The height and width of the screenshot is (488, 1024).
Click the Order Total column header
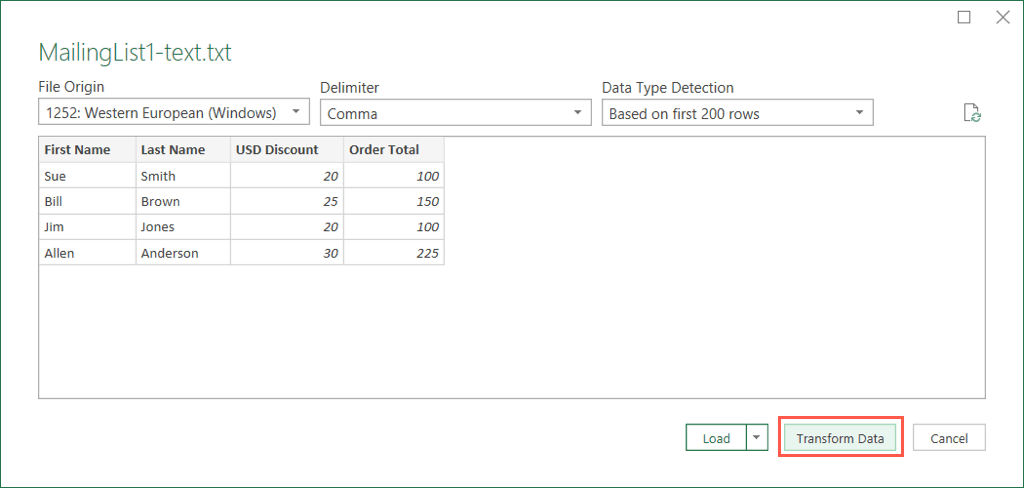click(x=393, y=150)
